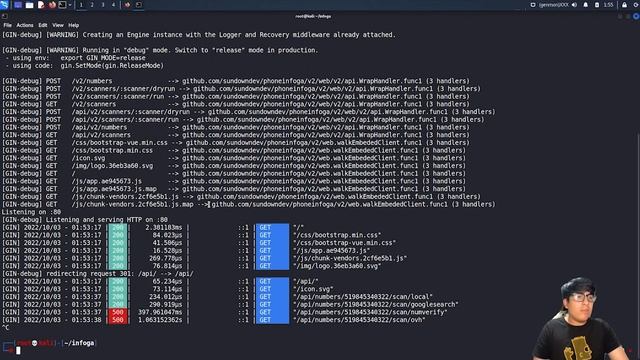
Task: Open a new terminal from the panel launcher
Action: (x=62, y=5)
